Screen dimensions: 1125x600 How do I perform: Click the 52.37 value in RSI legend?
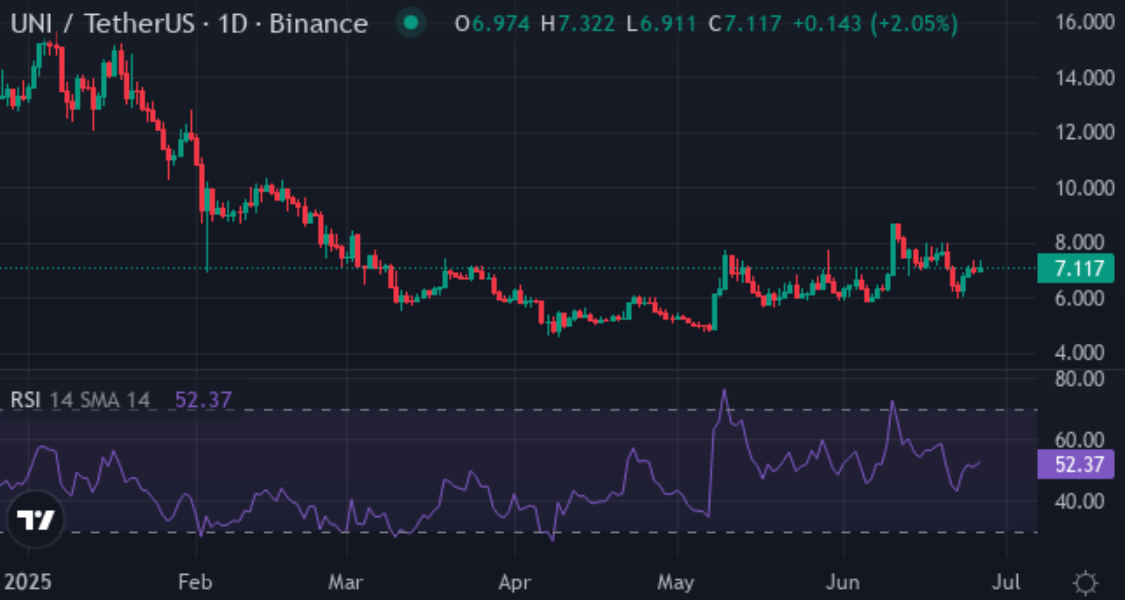tap(203, 400)
